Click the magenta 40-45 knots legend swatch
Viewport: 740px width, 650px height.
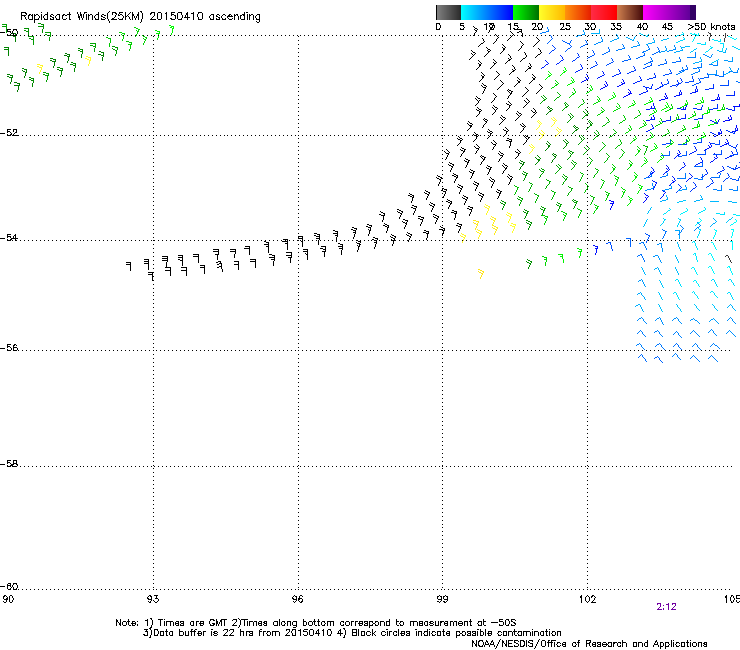(656, 12)
